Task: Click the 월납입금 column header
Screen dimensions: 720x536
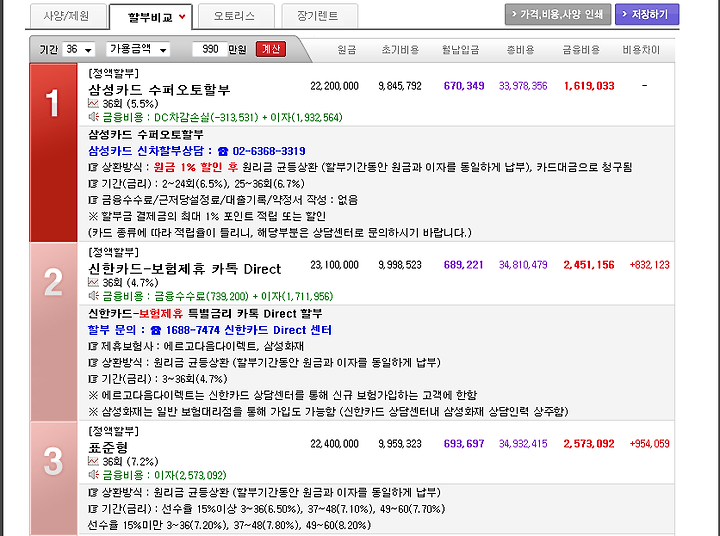Action: pos(460,50)
